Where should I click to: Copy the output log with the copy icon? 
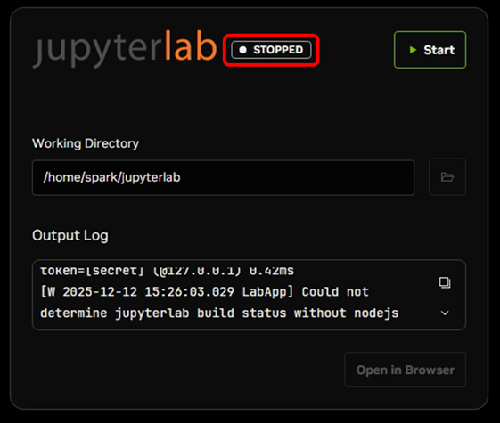coord(444,283)
